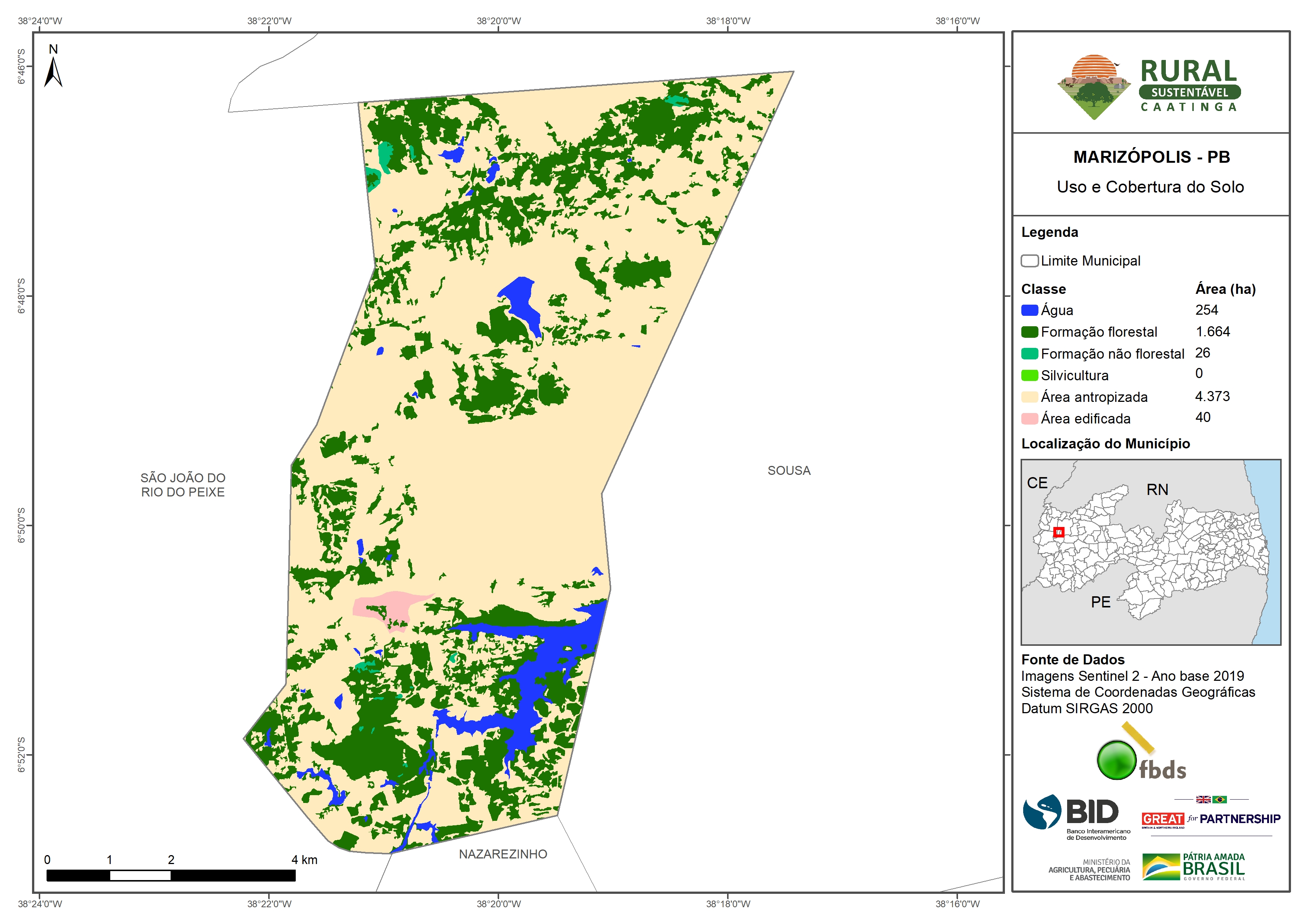The width and height of the screenshot is (1307, 924).
Task: Click the NAZAREZINHO map label
Action: [502, 854]
